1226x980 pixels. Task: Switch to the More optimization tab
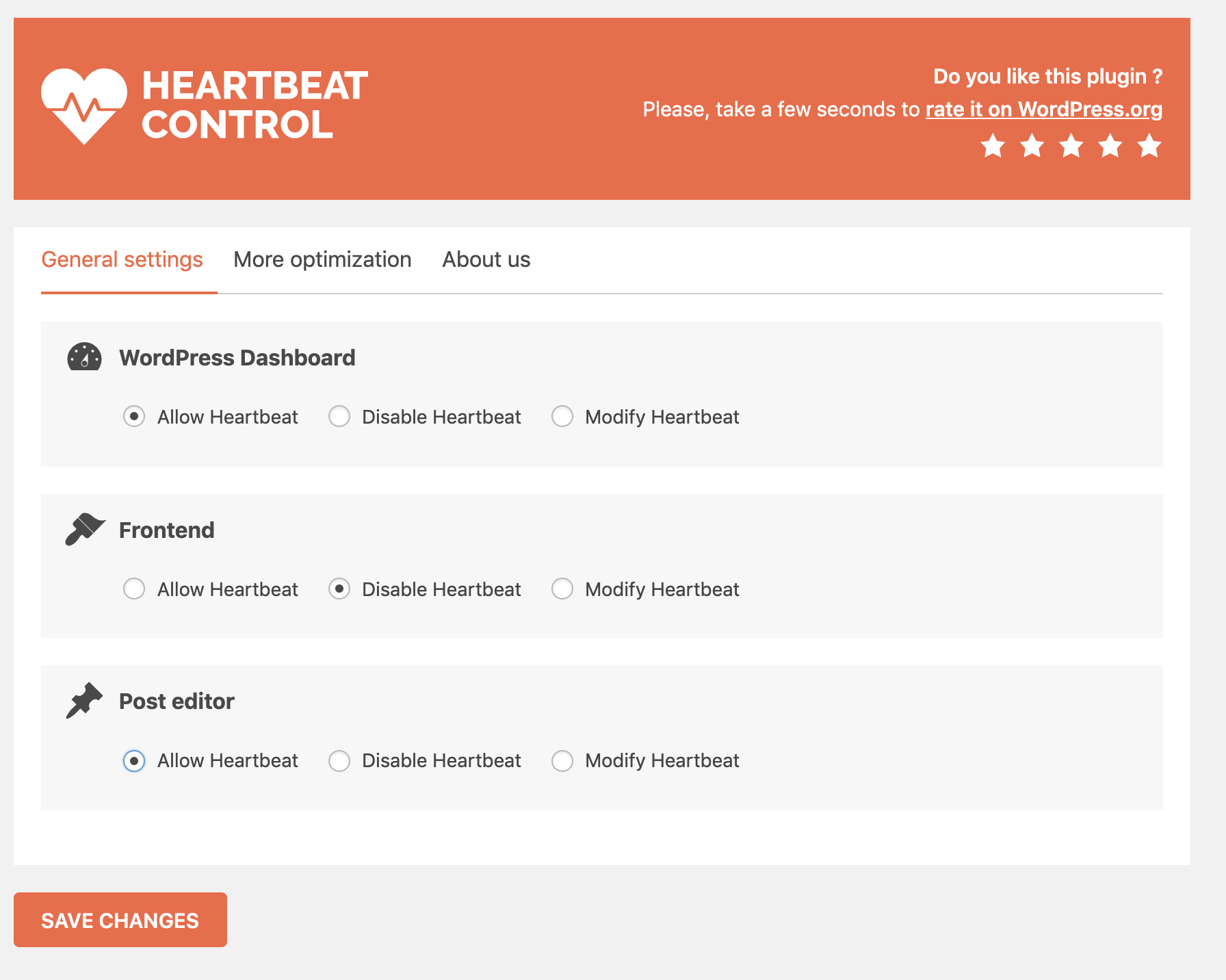click(322, 259)
